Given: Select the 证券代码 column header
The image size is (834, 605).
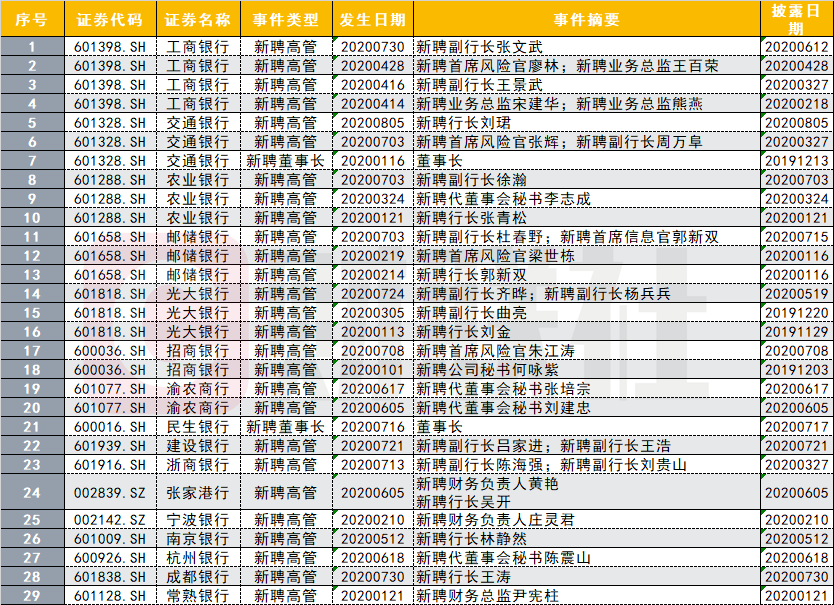Looking at the screenshot, I should (110, 19).
